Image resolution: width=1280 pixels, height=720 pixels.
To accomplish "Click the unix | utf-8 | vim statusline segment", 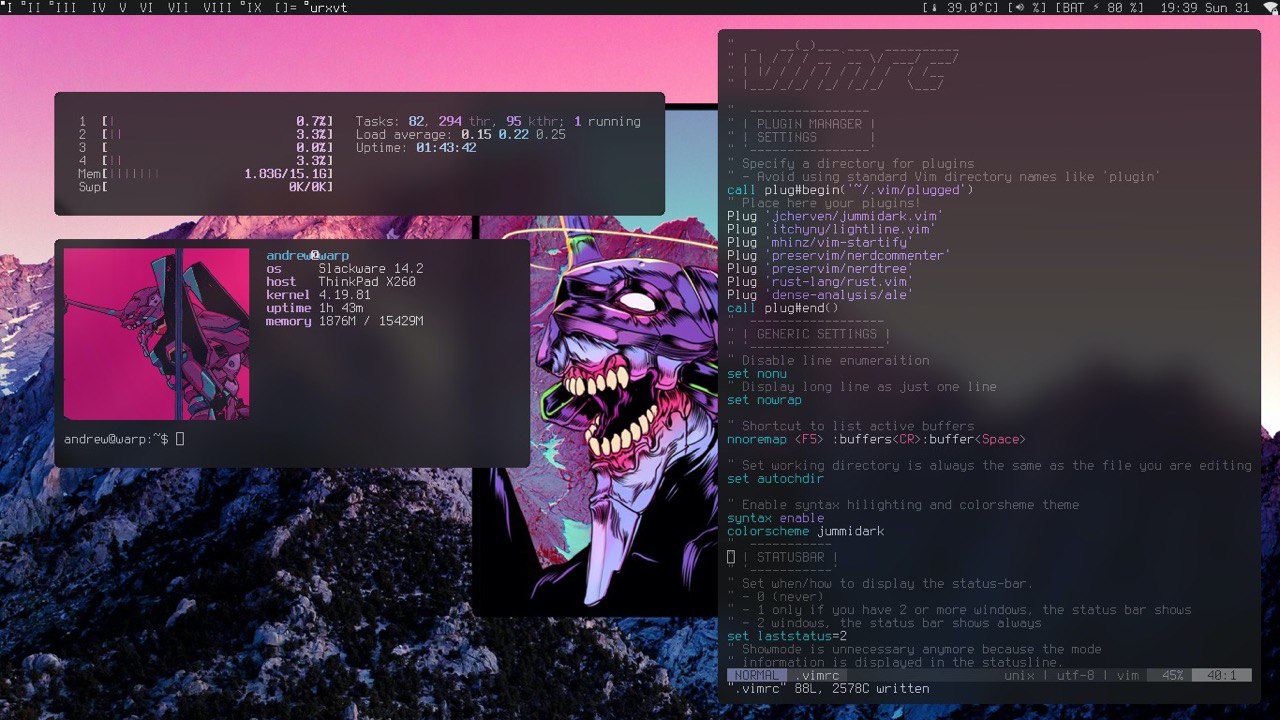I will (1071, 675).
